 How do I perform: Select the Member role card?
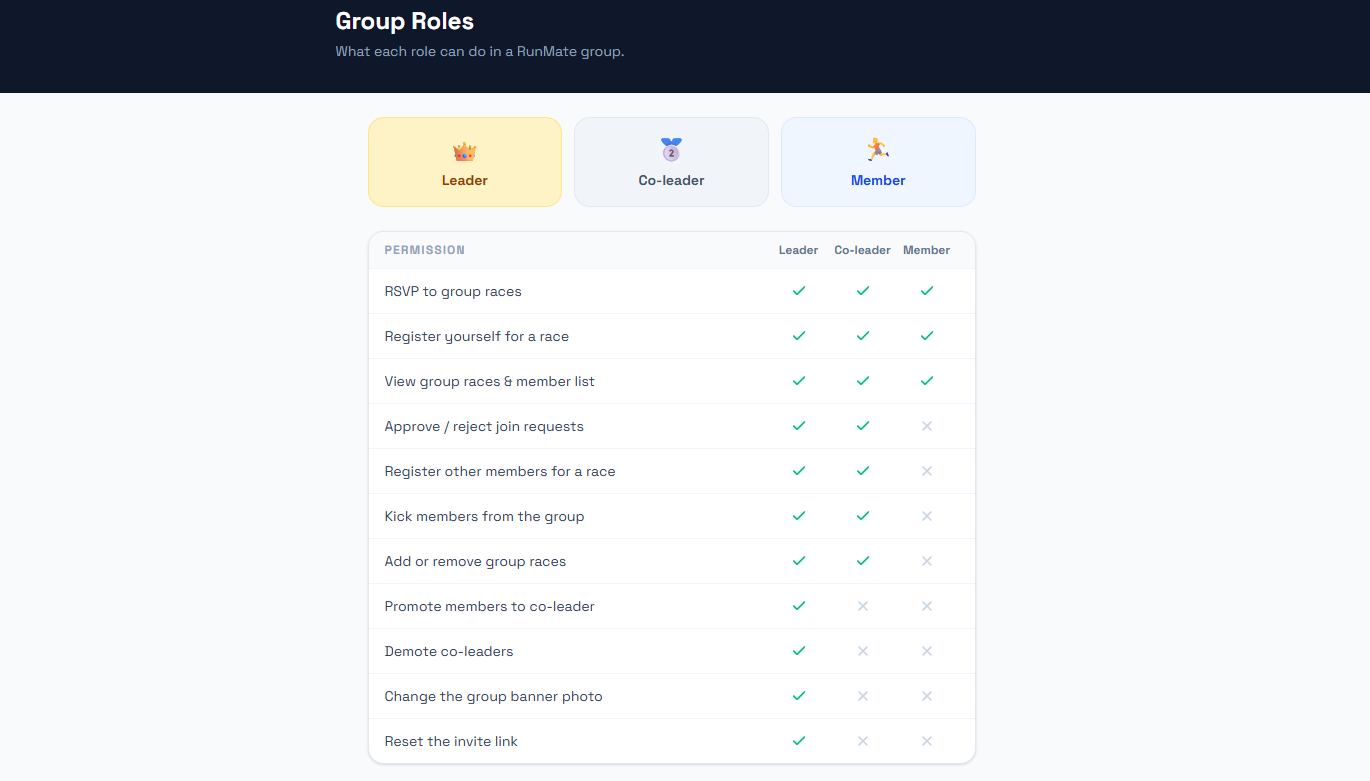coord(877,162)
